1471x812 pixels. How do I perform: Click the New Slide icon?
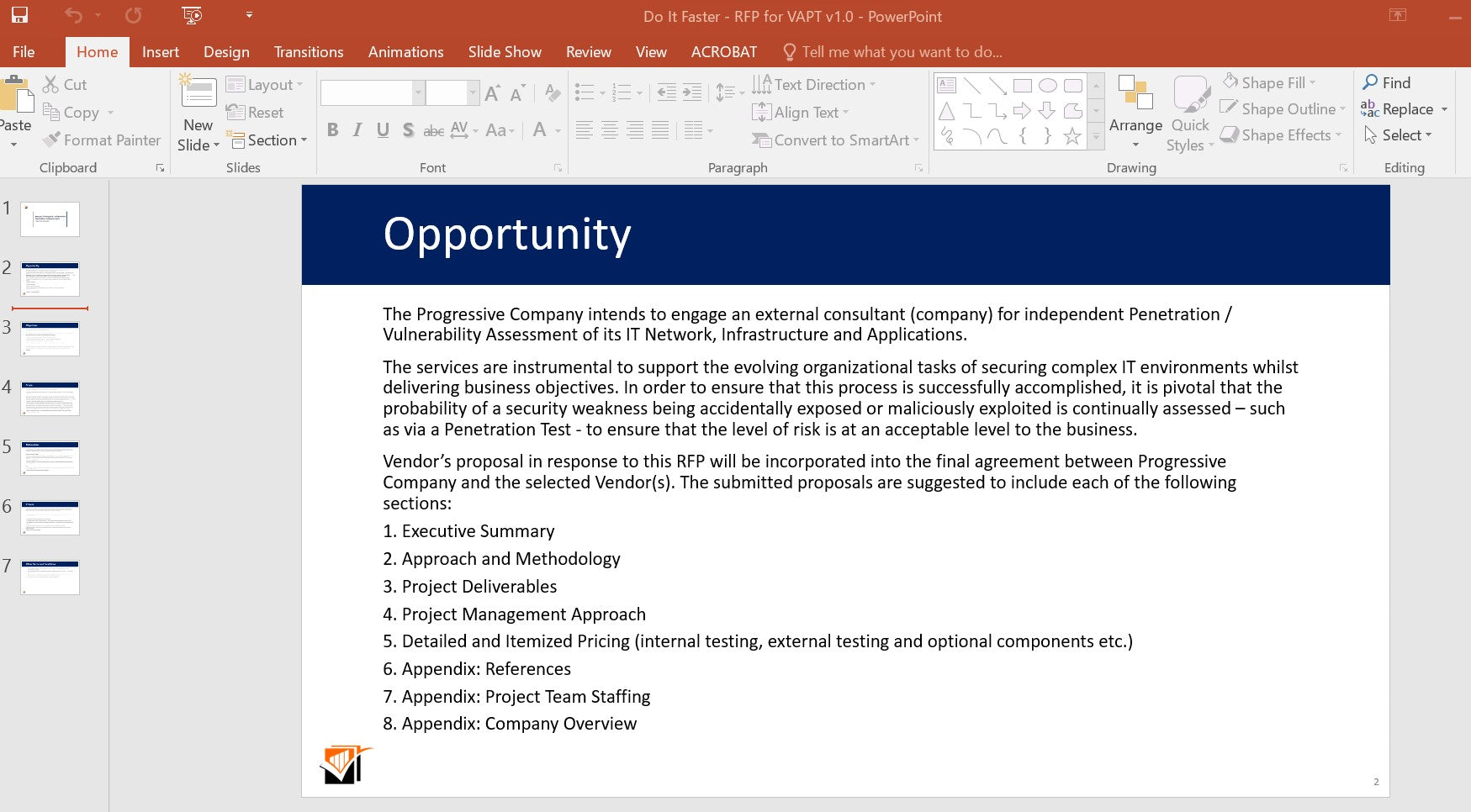198,92
